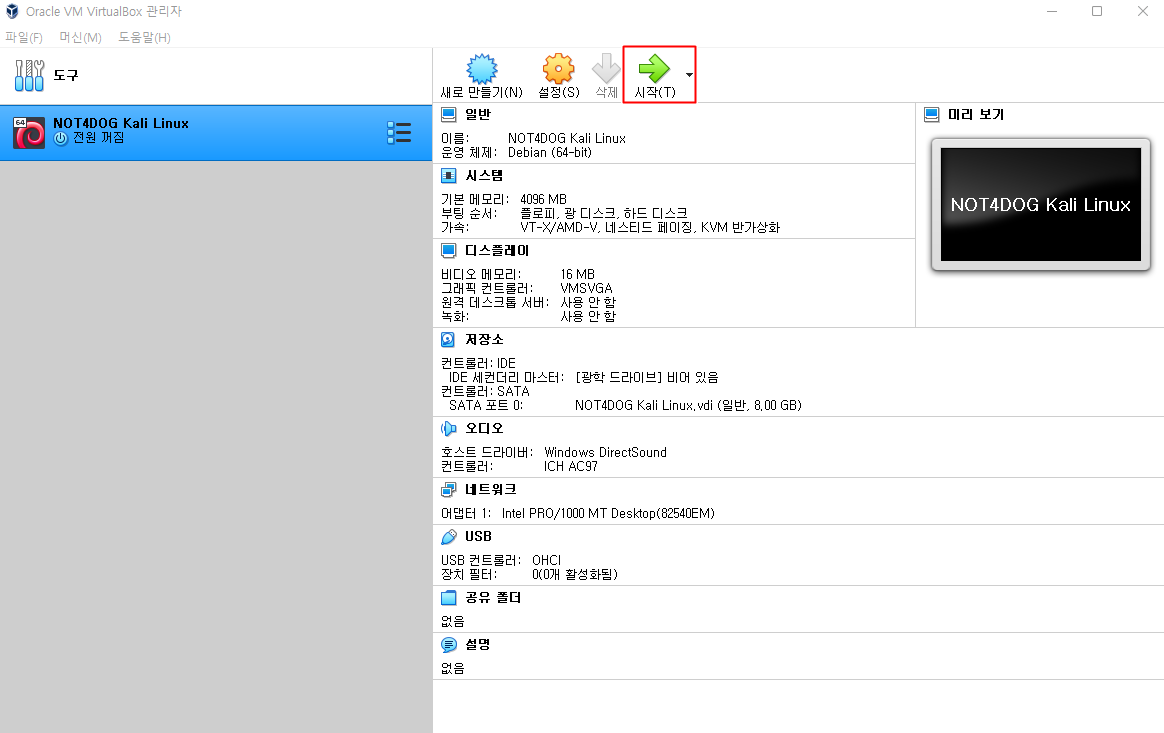Click the USB plug icon
Screen dimensions: 1164x733
click(x=448, y=536)
